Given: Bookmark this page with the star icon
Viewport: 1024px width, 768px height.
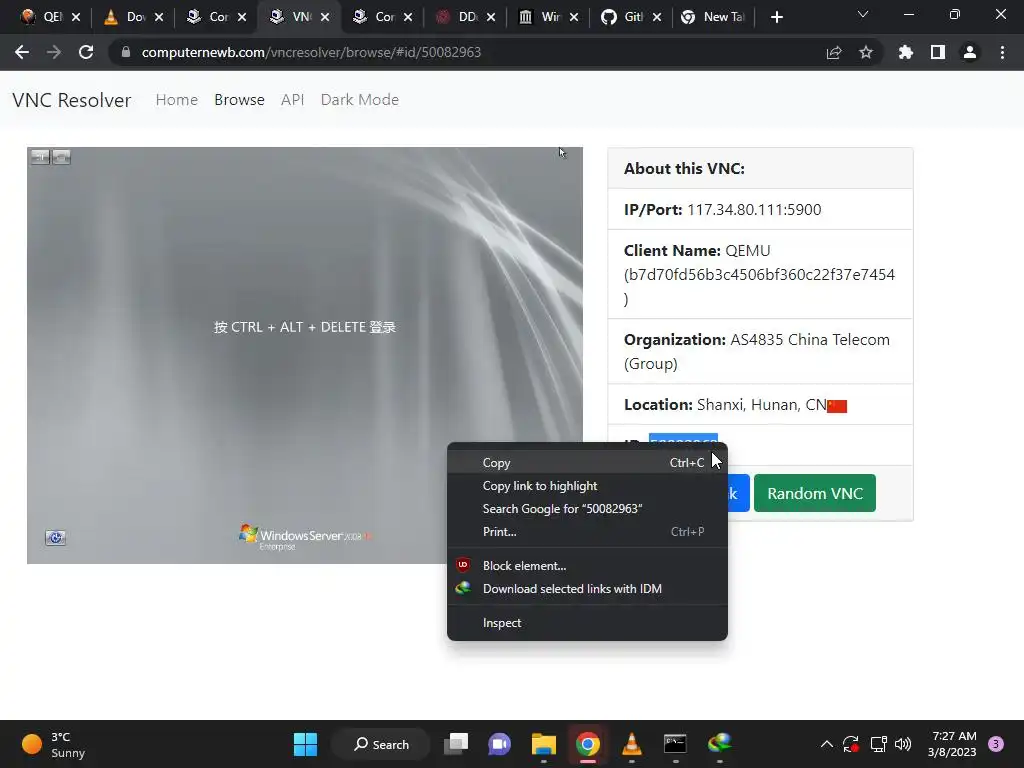Looking at the screenshot, I should [x=866, y=52].
